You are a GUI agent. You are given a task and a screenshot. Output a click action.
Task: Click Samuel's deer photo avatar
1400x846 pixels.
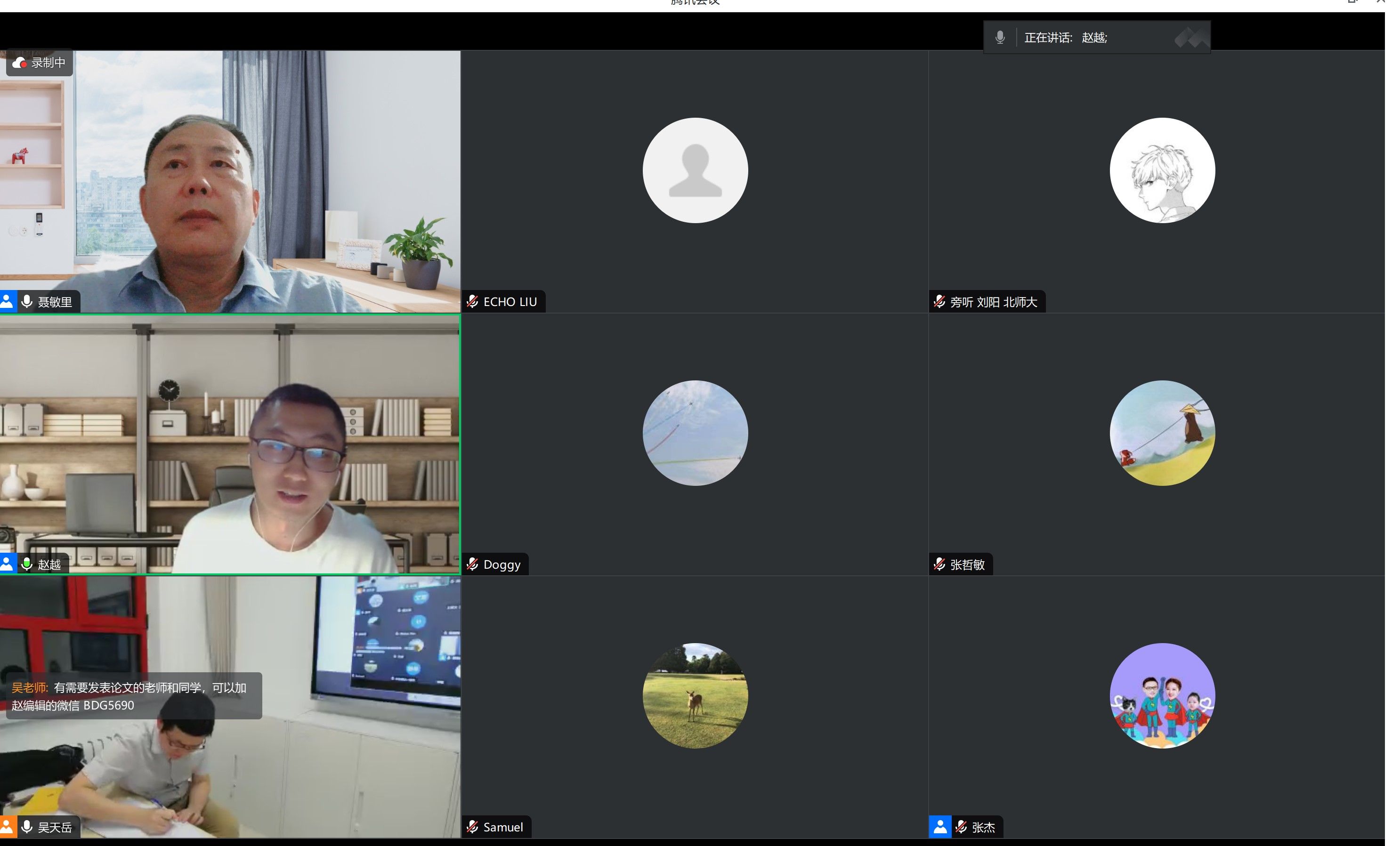click(x=695, y=695)
